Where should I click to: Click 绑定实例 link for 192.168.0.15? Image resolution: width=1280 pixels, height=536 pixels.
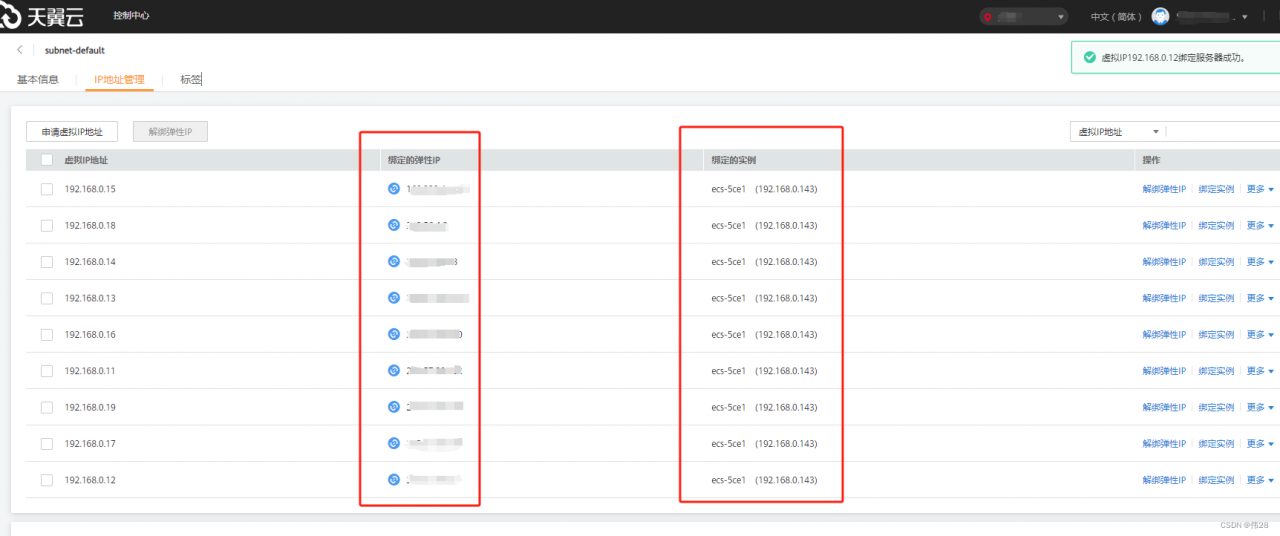pos(1216,189)
